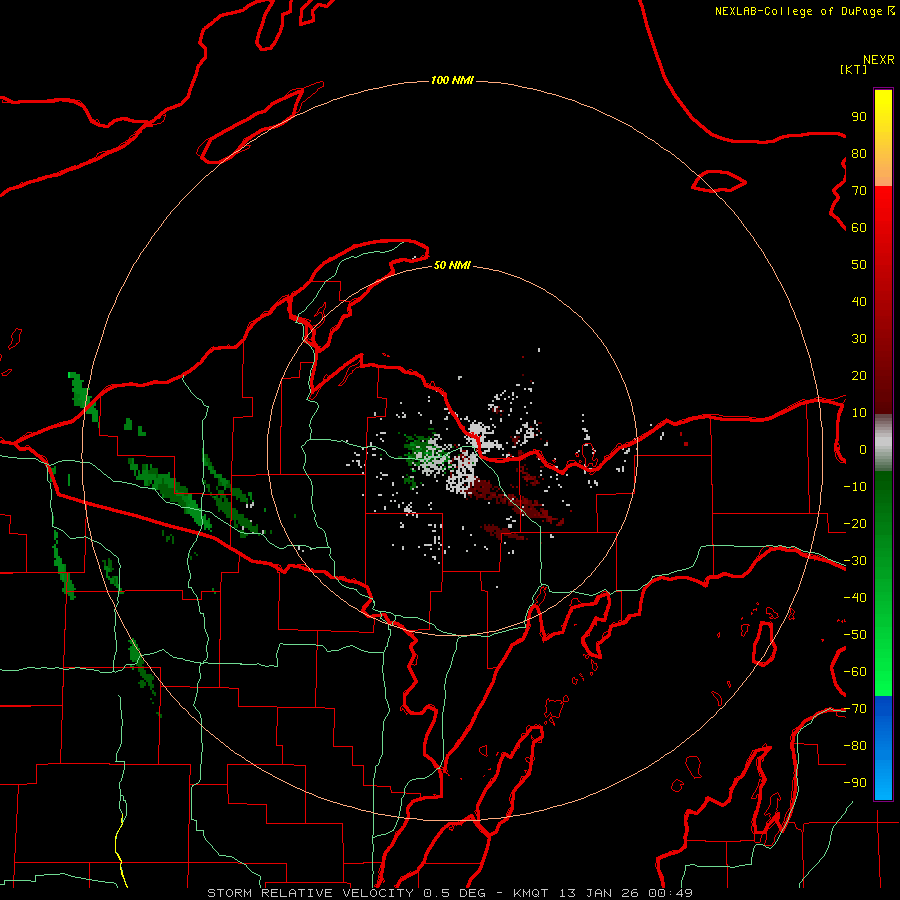Click the [KT] units label
Screen dimensions: 900x900
854,69
